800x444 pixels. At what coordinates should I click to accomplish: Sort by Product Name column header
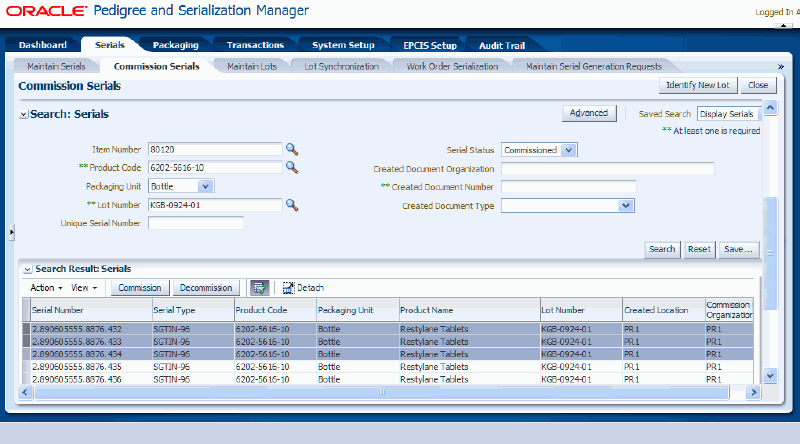pyautogui.click(x=469, y=310)
